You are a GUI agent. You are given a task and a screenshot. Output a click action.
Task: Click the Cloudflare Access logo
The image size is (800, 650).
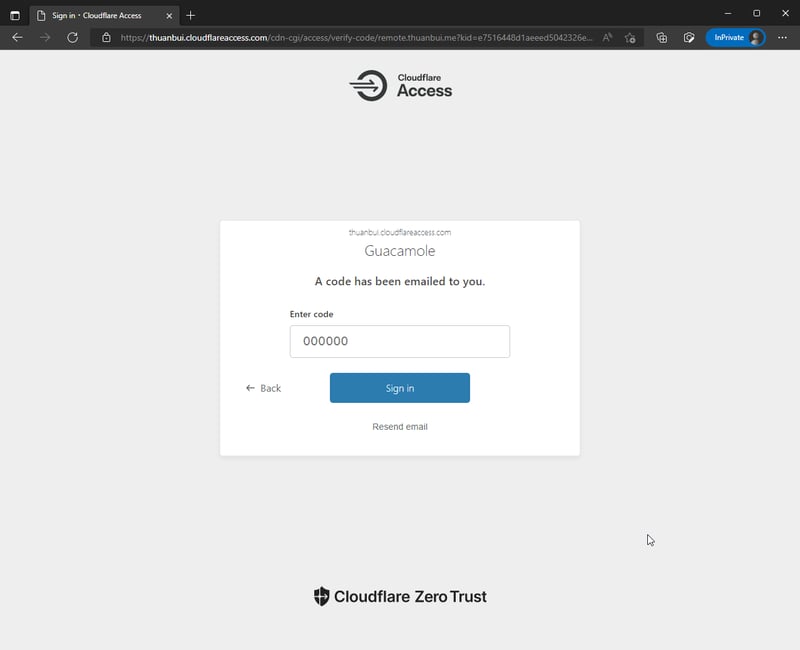coord(401,85)
